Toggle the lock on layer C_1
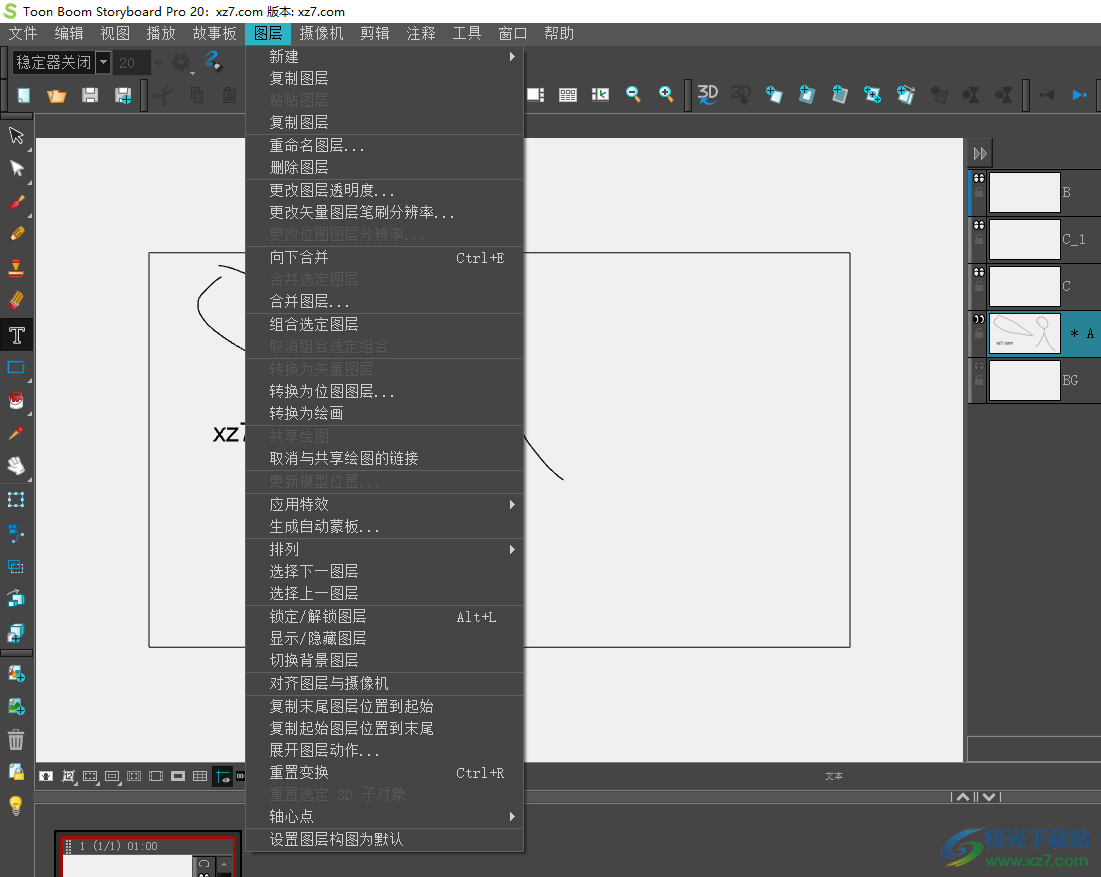 pos(979,239)
